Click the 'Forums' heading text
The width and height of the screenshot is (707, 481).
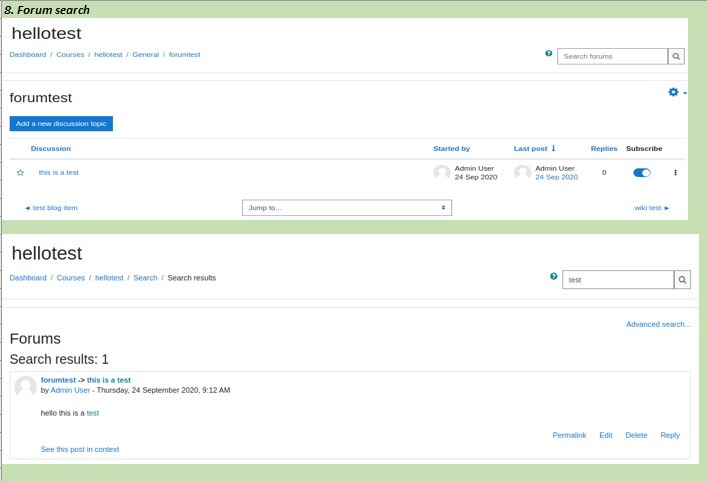point(35,339)
